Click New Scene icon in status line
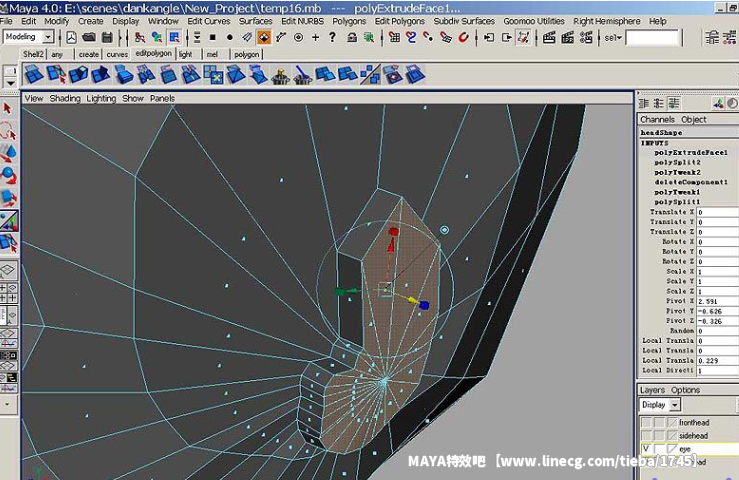This screenshot has width=739, height=480. tap(71, 37)
